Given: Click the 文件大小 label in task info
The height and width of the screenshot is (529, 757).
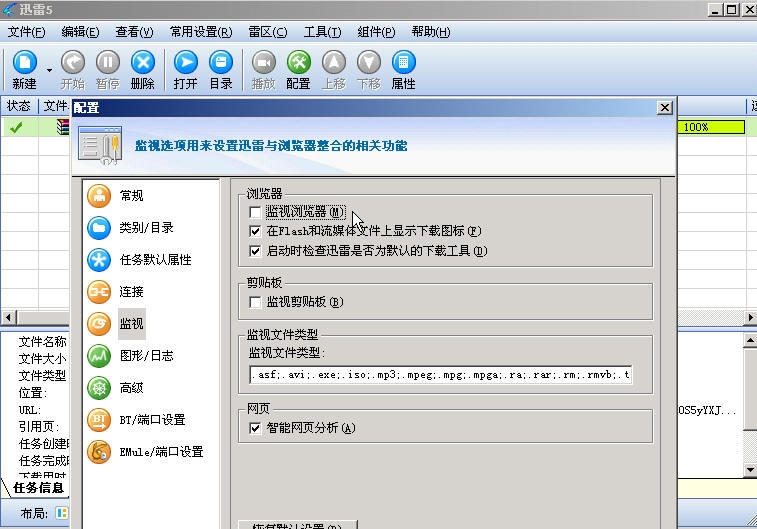Looking at the screenshot, I should pos(42,359).
